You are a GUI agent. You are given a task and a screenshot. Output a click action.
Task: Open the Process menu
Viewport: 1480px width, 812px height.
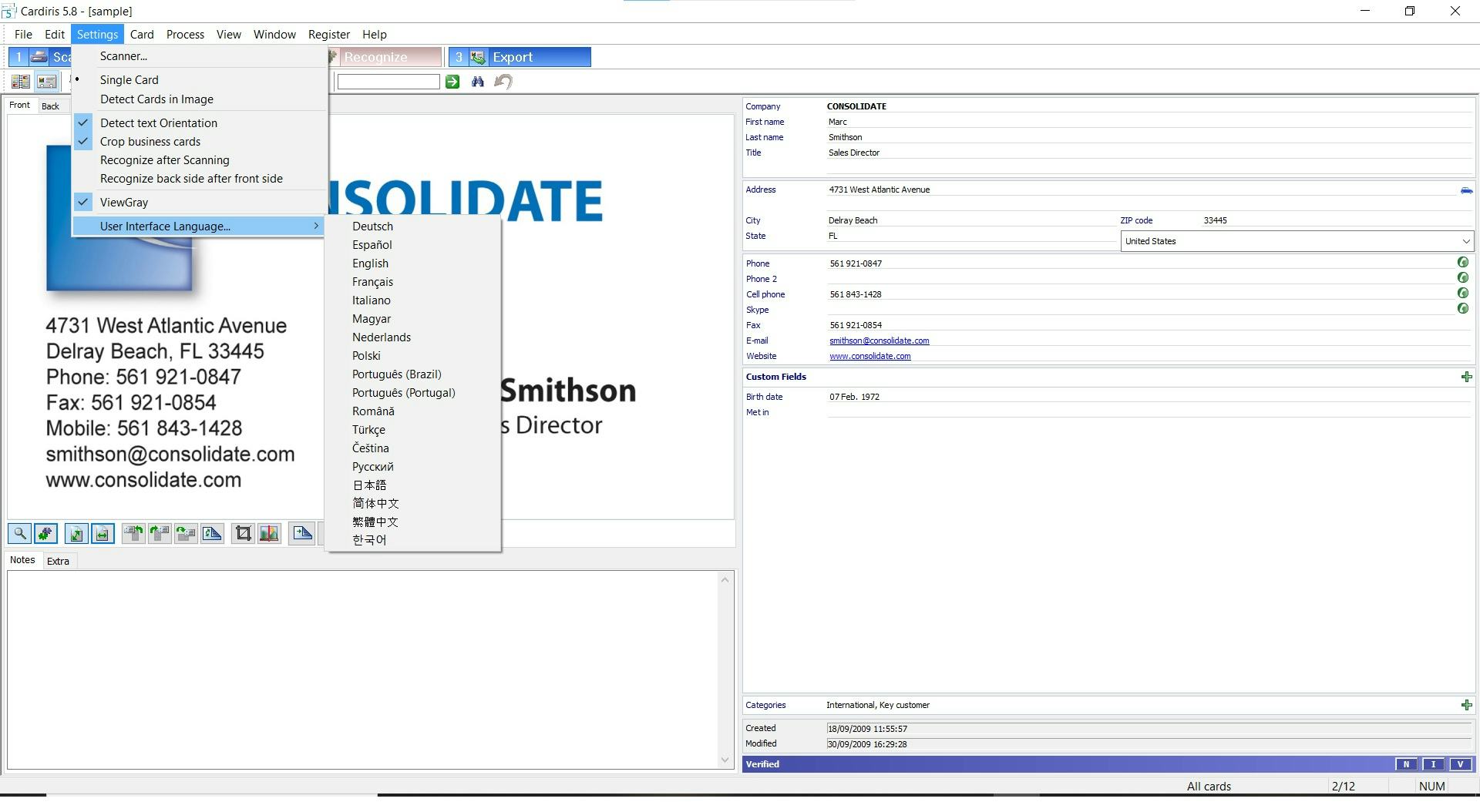point(185,35)
